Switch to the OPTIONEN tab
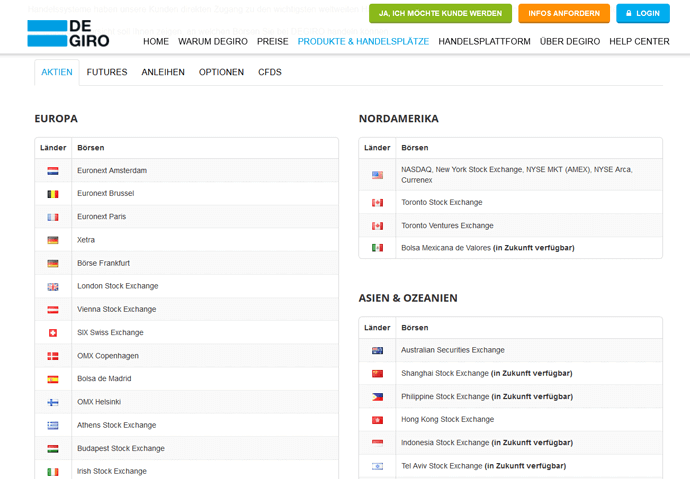690x479 pixels. pos(221,72)
